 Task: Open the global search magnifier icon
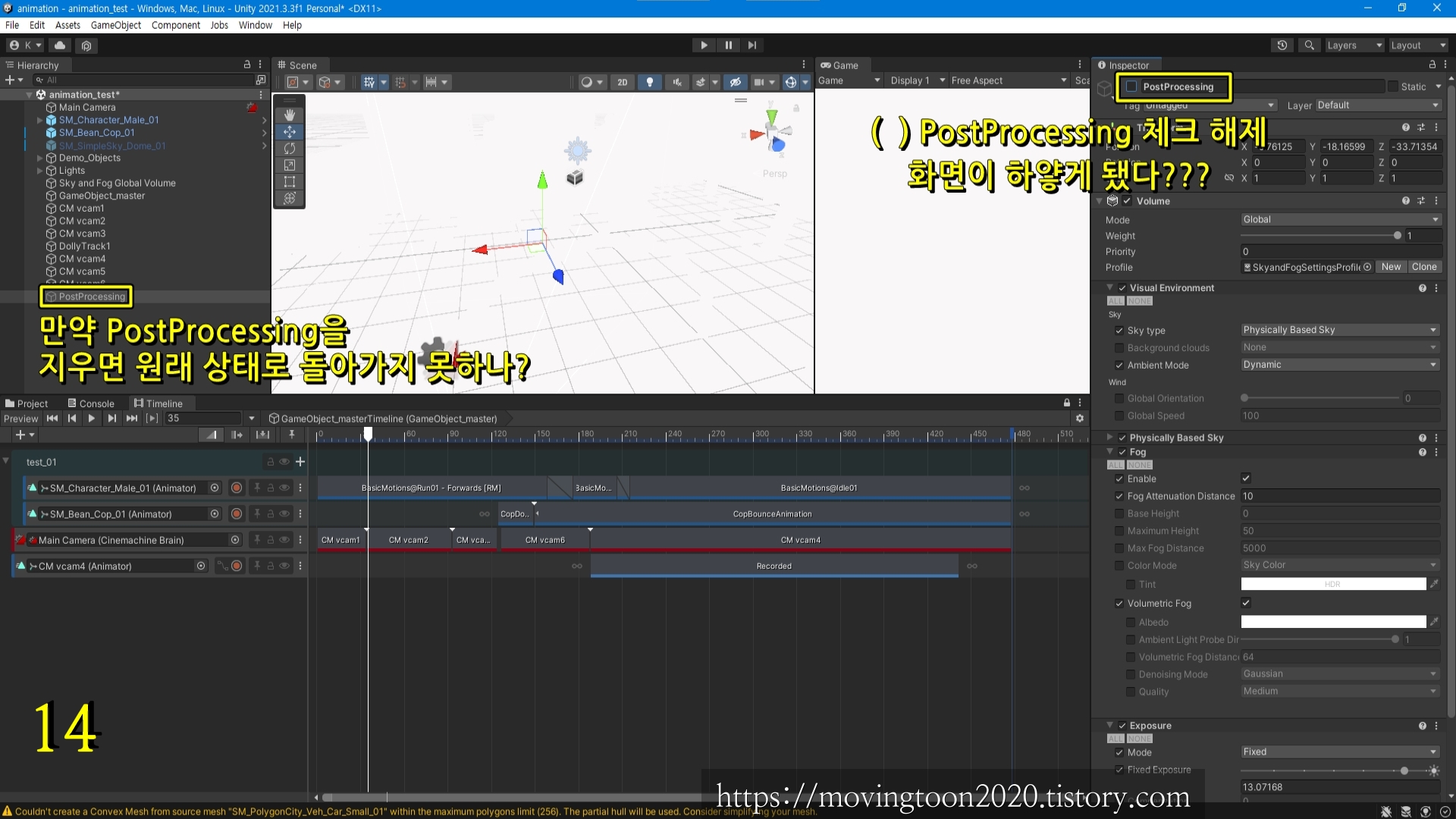[x=1309, y=45]
